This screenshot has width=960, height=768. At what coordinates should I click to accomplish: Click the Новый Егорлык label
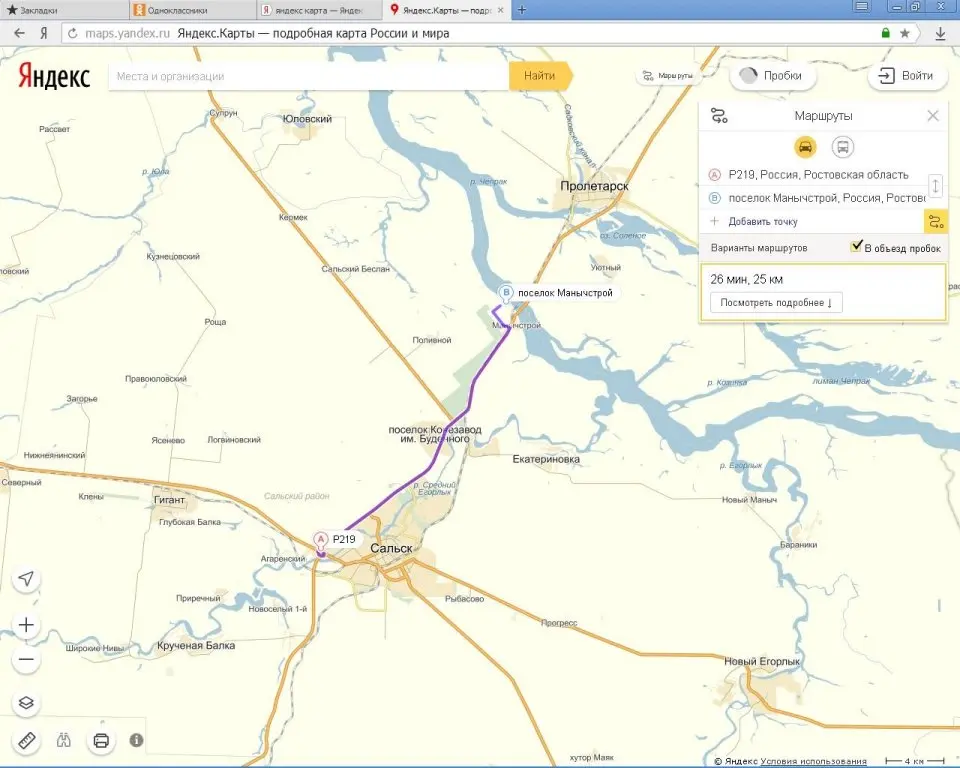tap(762, 661)
